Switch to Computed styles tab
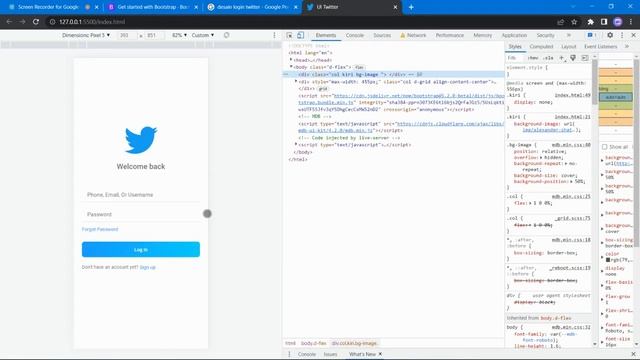Image resolution: width=640 pixels, height=360 pixels. 541,47
